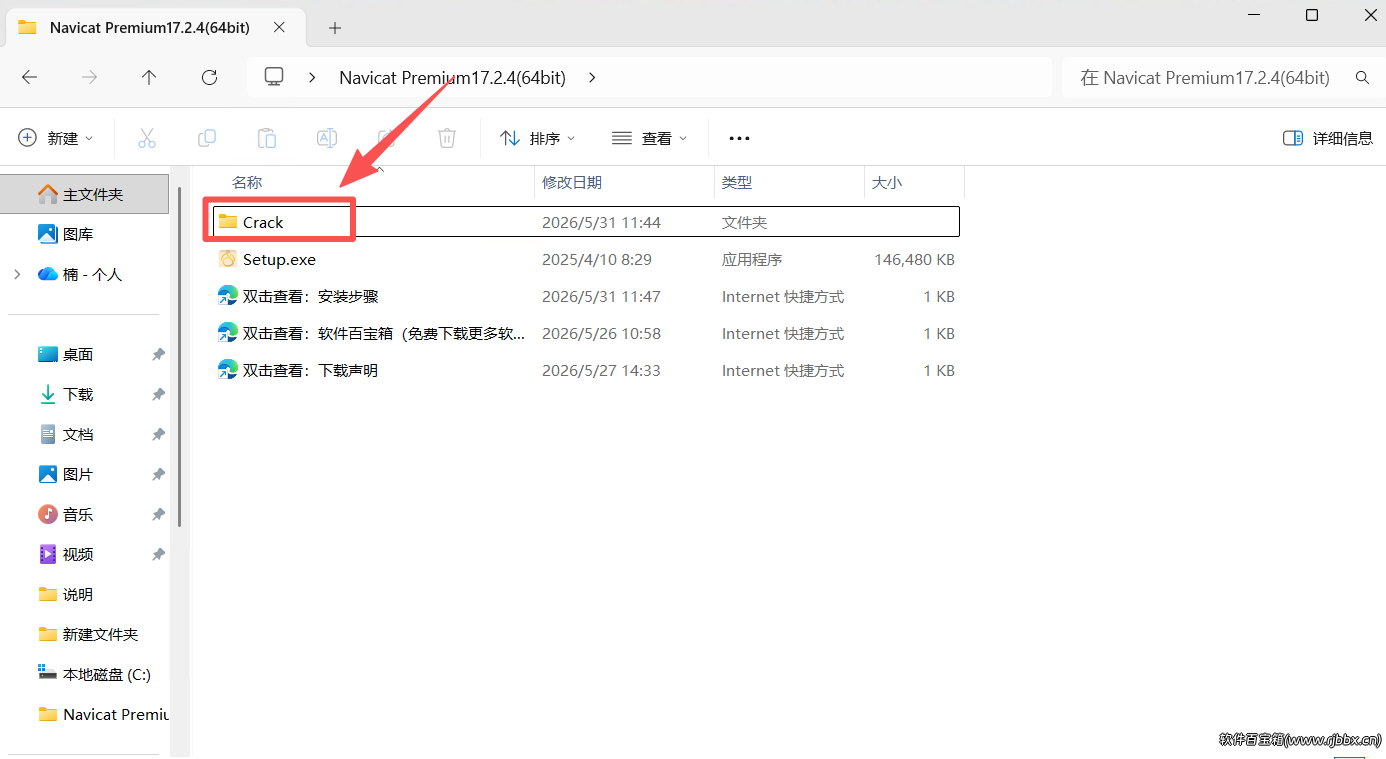Open 图片 in the sidebar
Viewport: 1386px width, 759px height.
[x=84, y=474]
